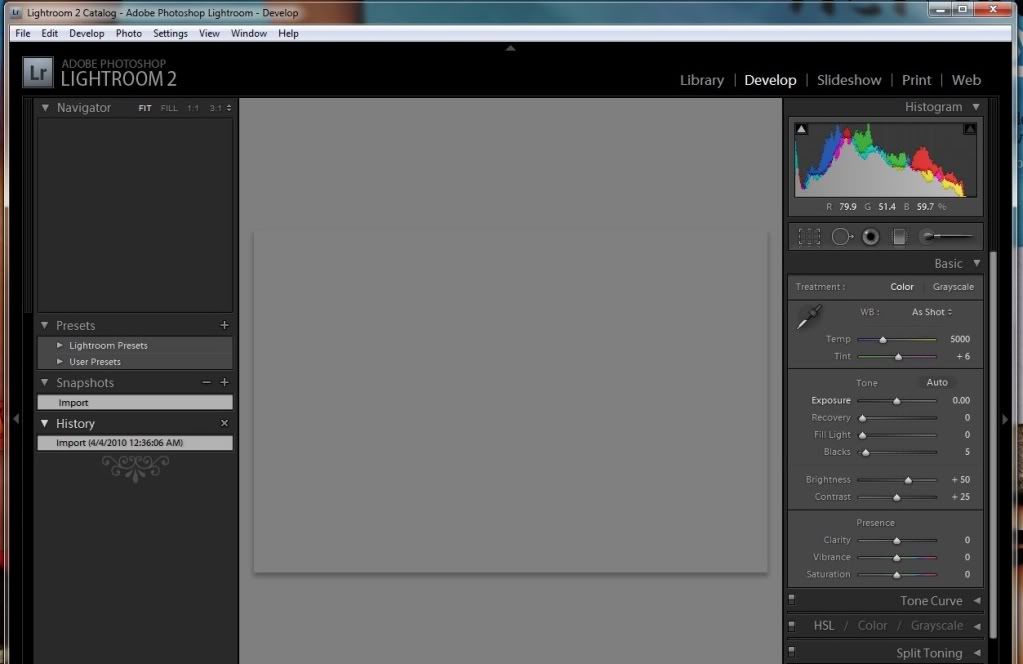1023x664 pixels.
Task: Hide the top panel with the arrow
Action: point(511,48)
